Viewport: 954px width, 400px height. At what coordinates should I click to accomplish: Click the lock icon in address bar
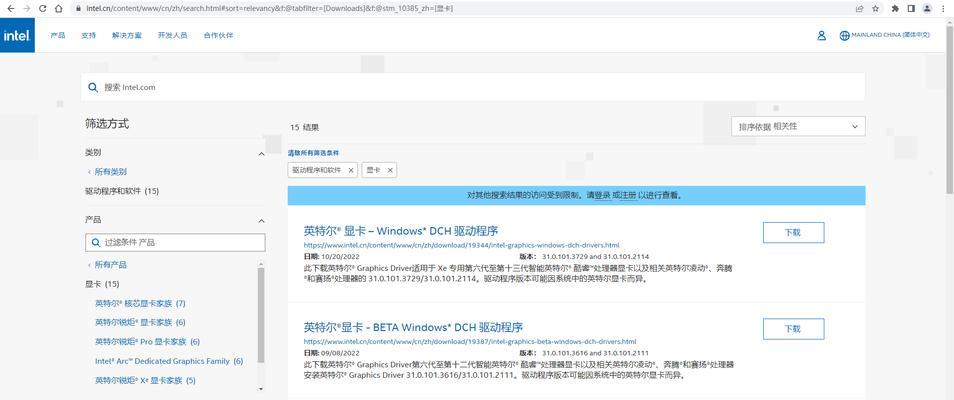tap(79, 9)
